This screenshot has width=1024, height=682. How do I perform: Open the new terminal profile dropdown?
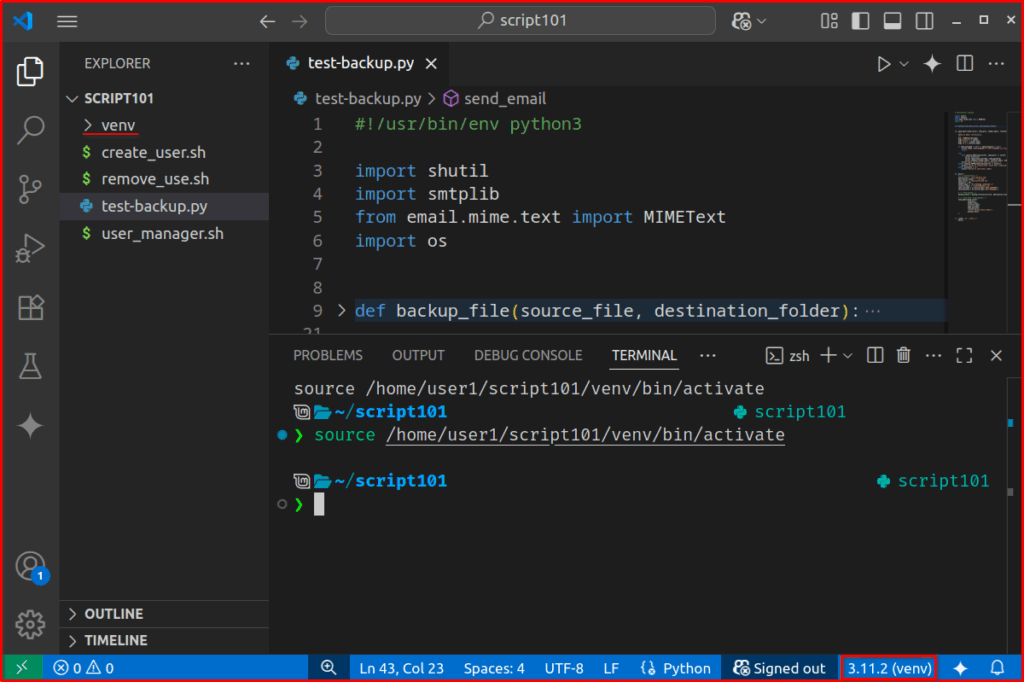coord(848,356)
